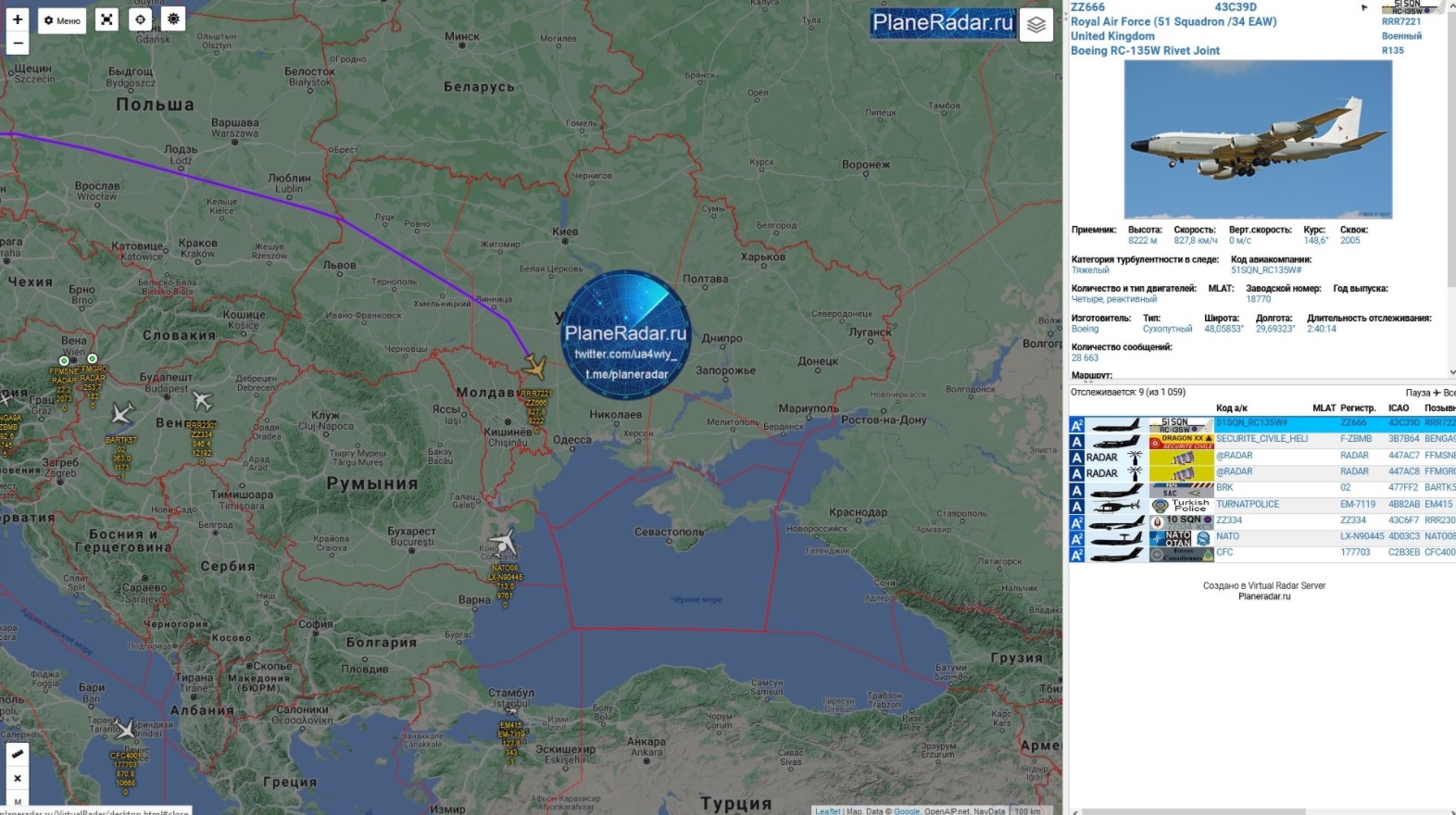This screenshot has height=815, width=1456.
Task: Click the LX-N90445 registration cell
Action: coord(1362,537)
